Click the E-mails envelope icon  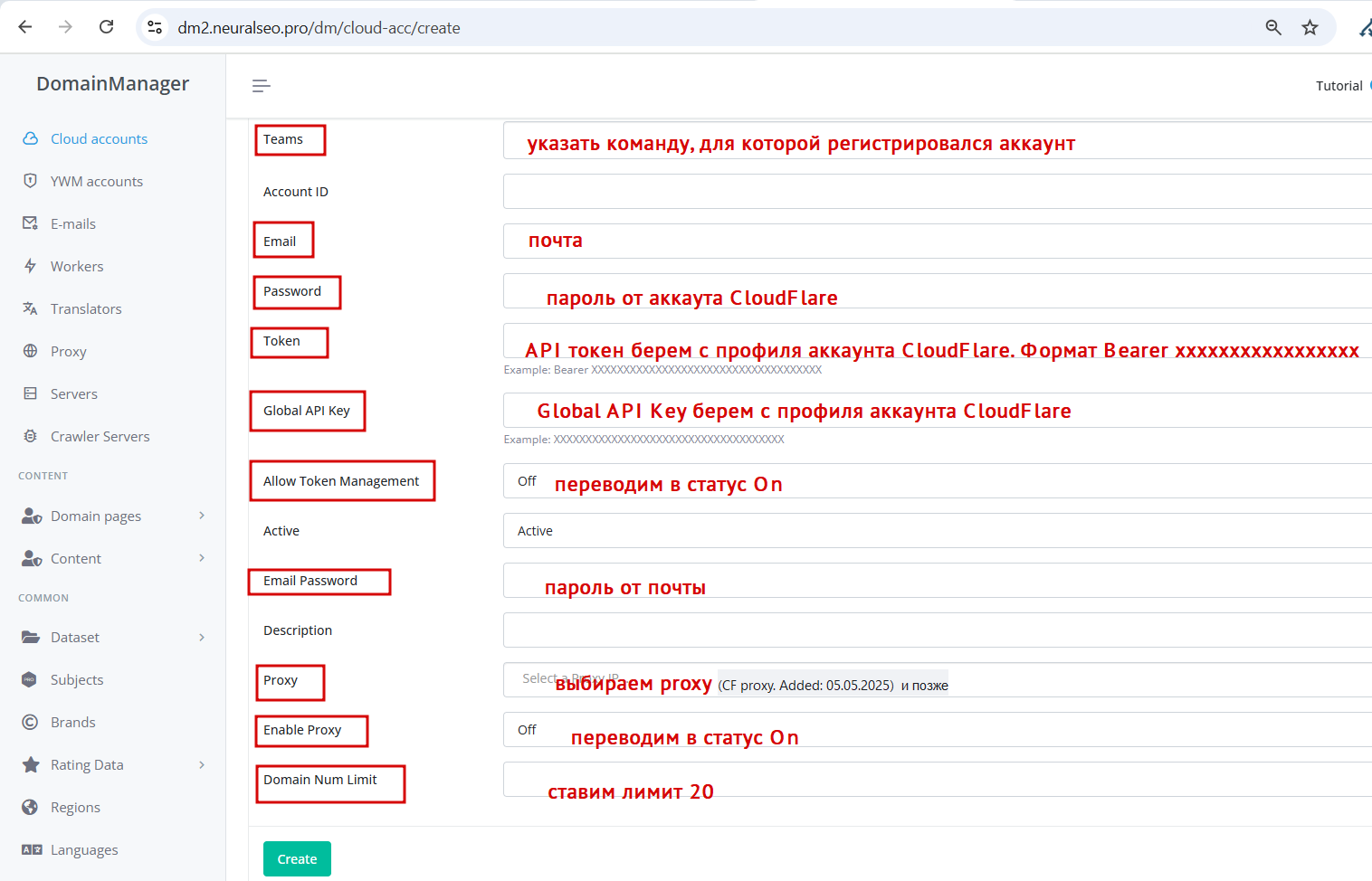click(31, 223)
